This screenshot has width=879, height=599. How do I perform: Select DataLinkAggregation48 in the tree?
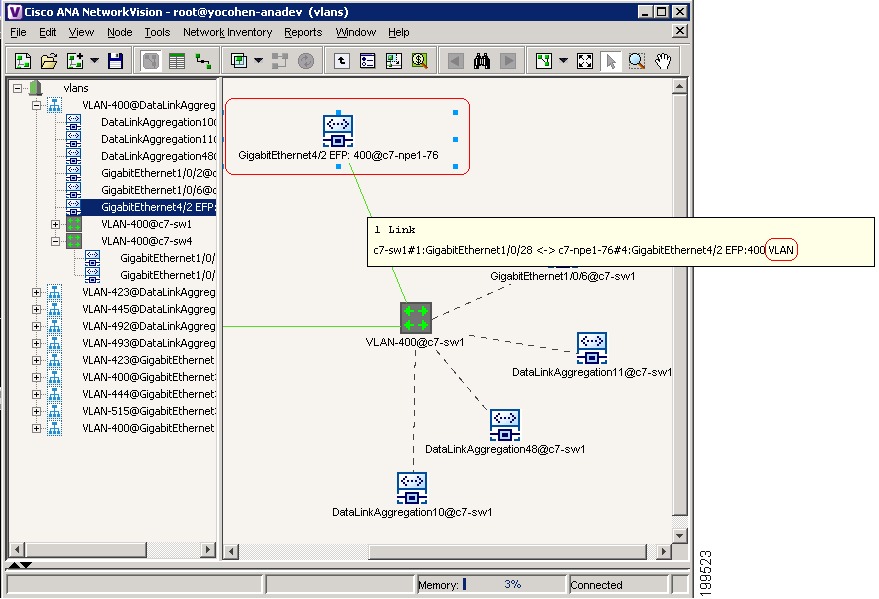(x=158, y=156)
